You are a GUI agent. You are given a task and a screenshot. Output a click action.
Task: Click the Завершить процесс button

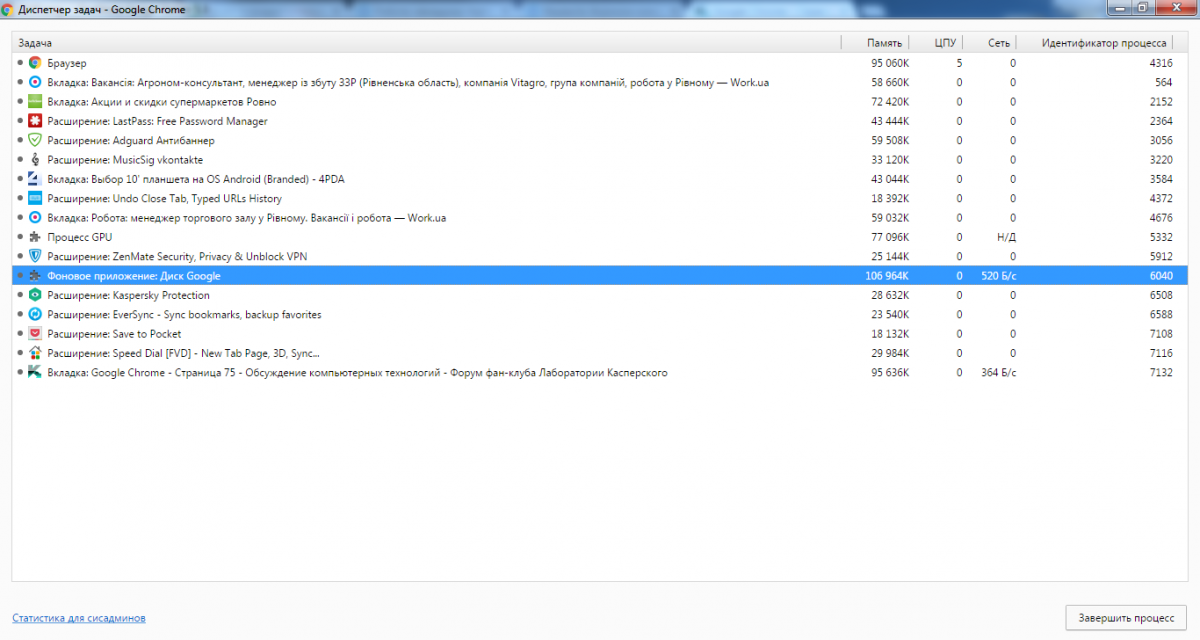click(x=1126, y=618)
